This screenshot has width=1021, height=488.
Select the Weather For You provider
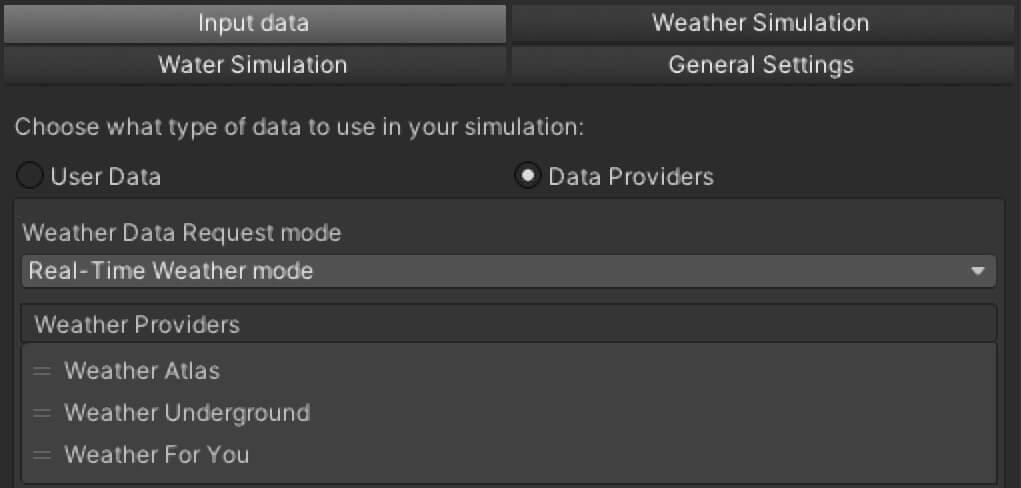[156, 455]
